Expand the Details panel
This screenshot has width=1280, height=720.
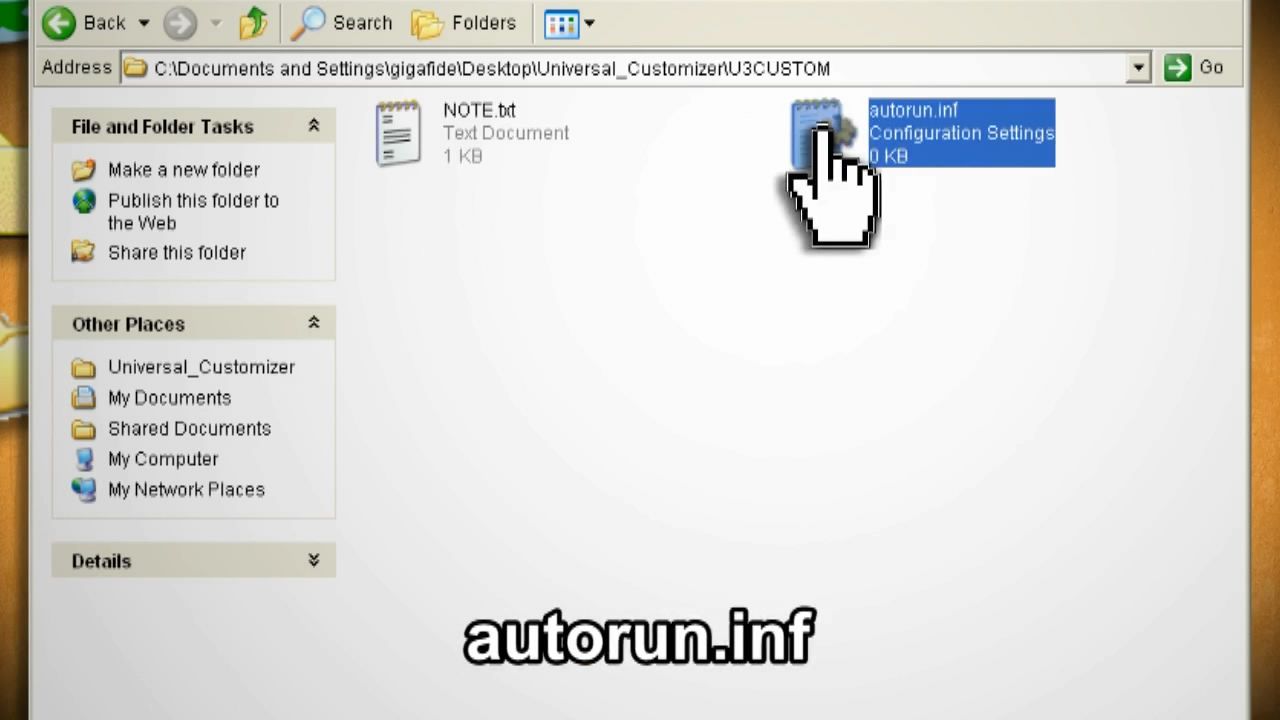point(313,560)
